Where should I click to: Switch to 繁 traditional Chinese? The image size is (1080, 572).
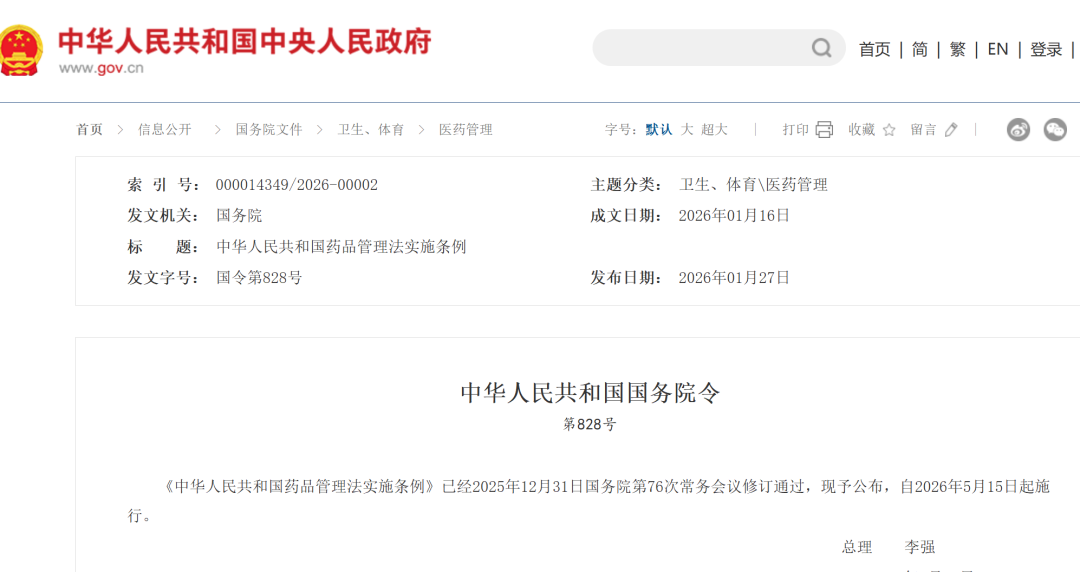(x=957, y=49)
